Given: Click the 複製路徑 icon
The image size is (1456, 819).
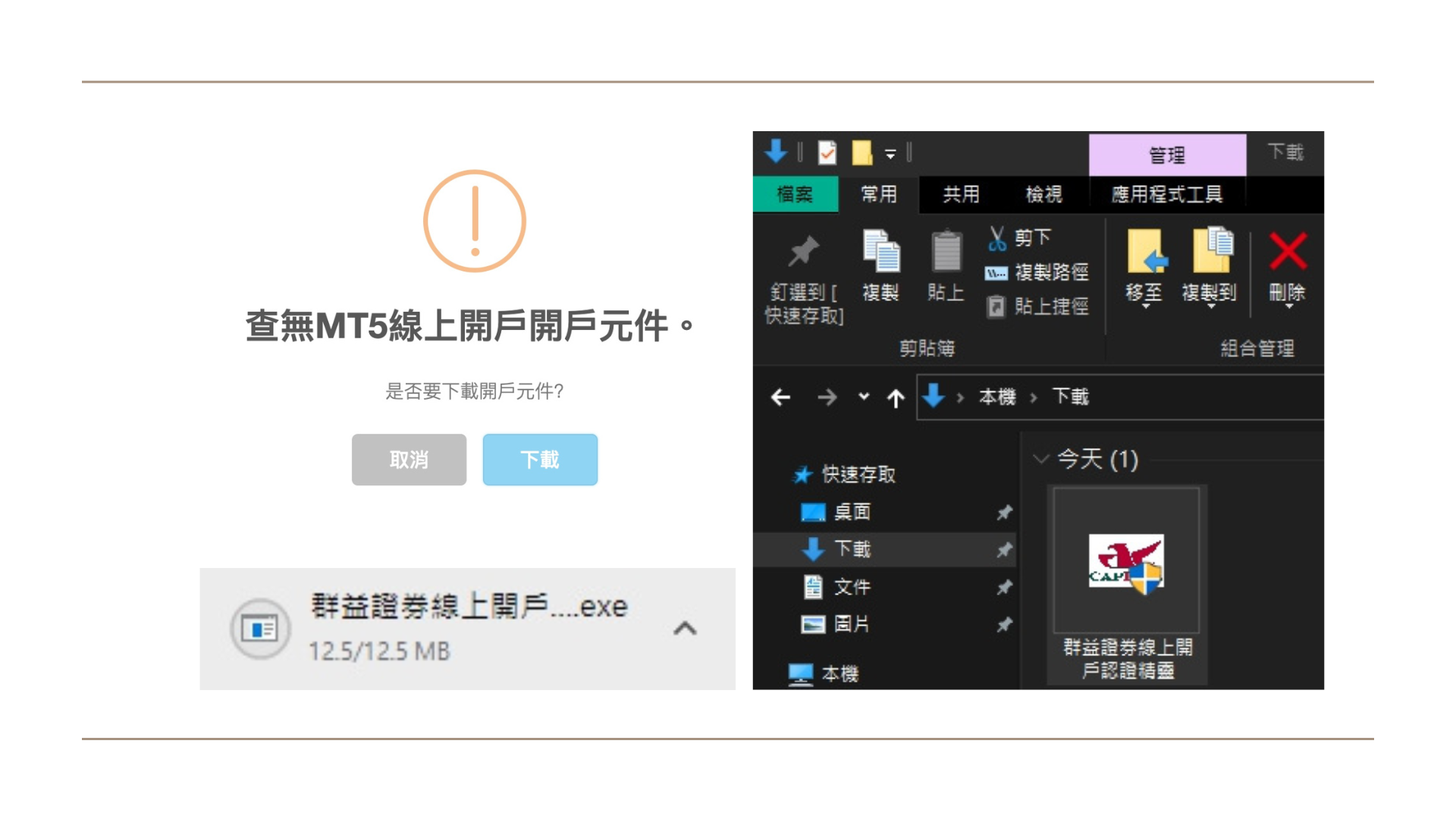Looking at the screenshot, I should click(996, 273).
